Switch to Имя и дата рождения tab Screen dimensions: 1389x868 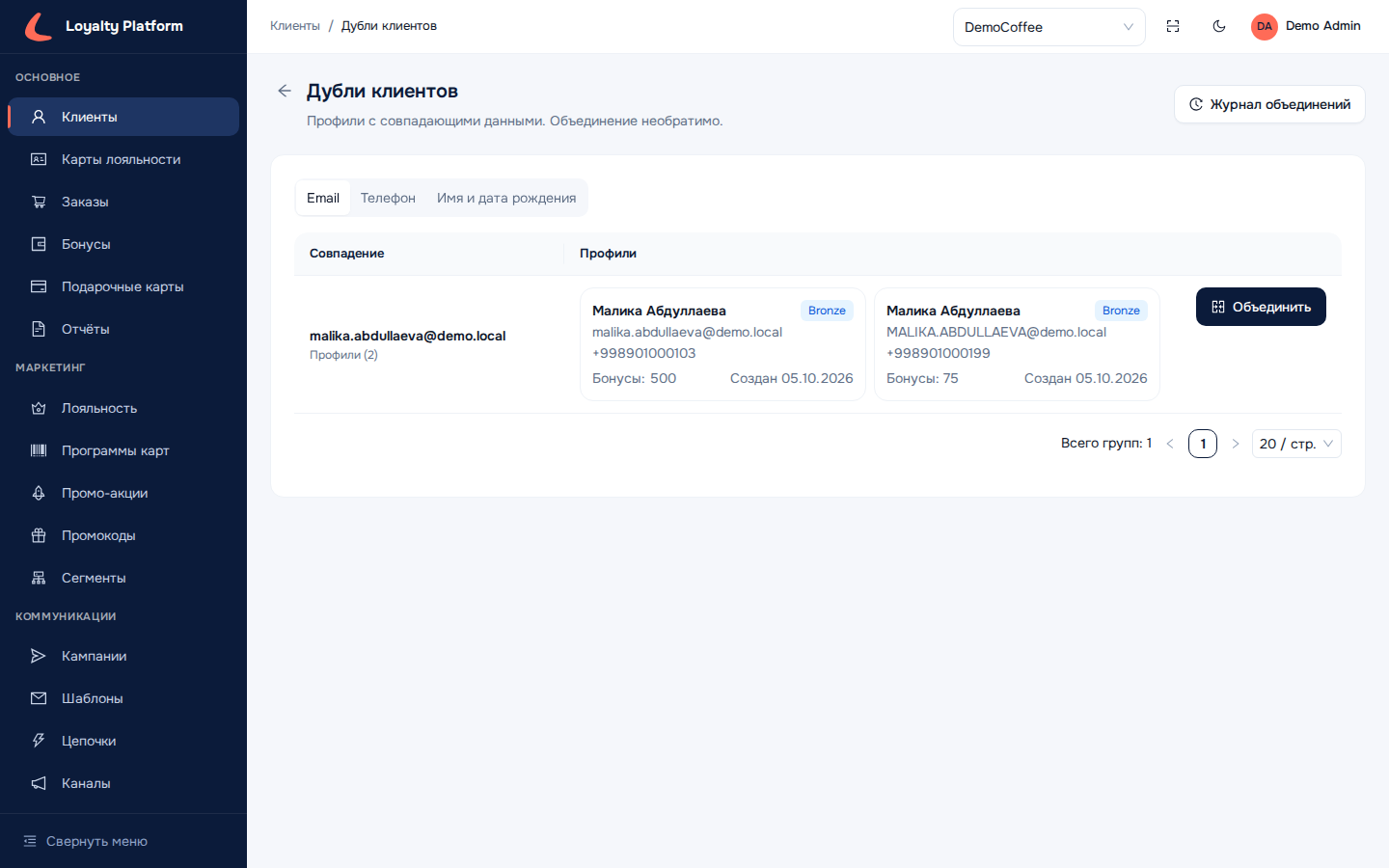[x=506, y=198]
